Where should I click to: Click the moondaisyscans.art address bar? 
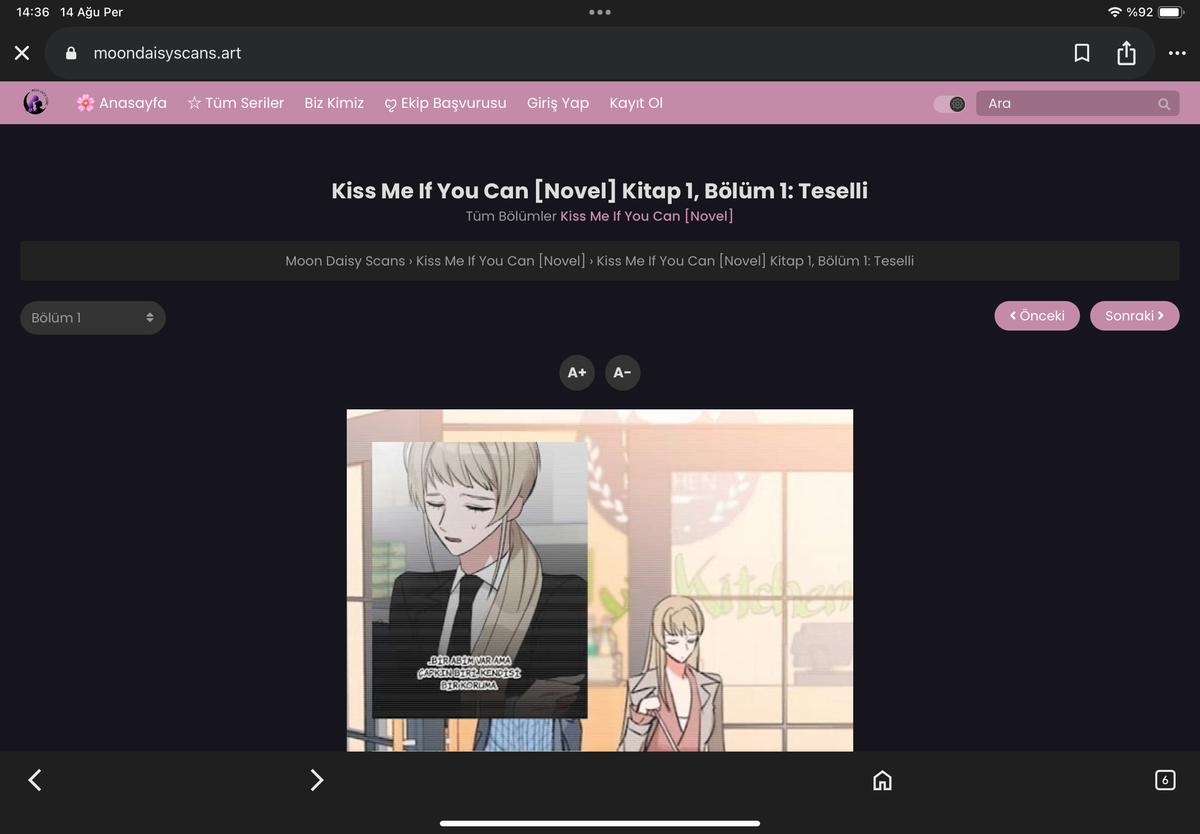[x=600, y=53]
